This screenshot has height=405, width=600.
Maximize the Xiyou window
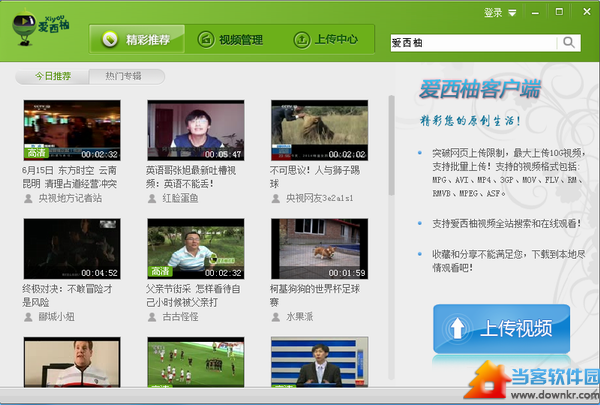[559, 12]
